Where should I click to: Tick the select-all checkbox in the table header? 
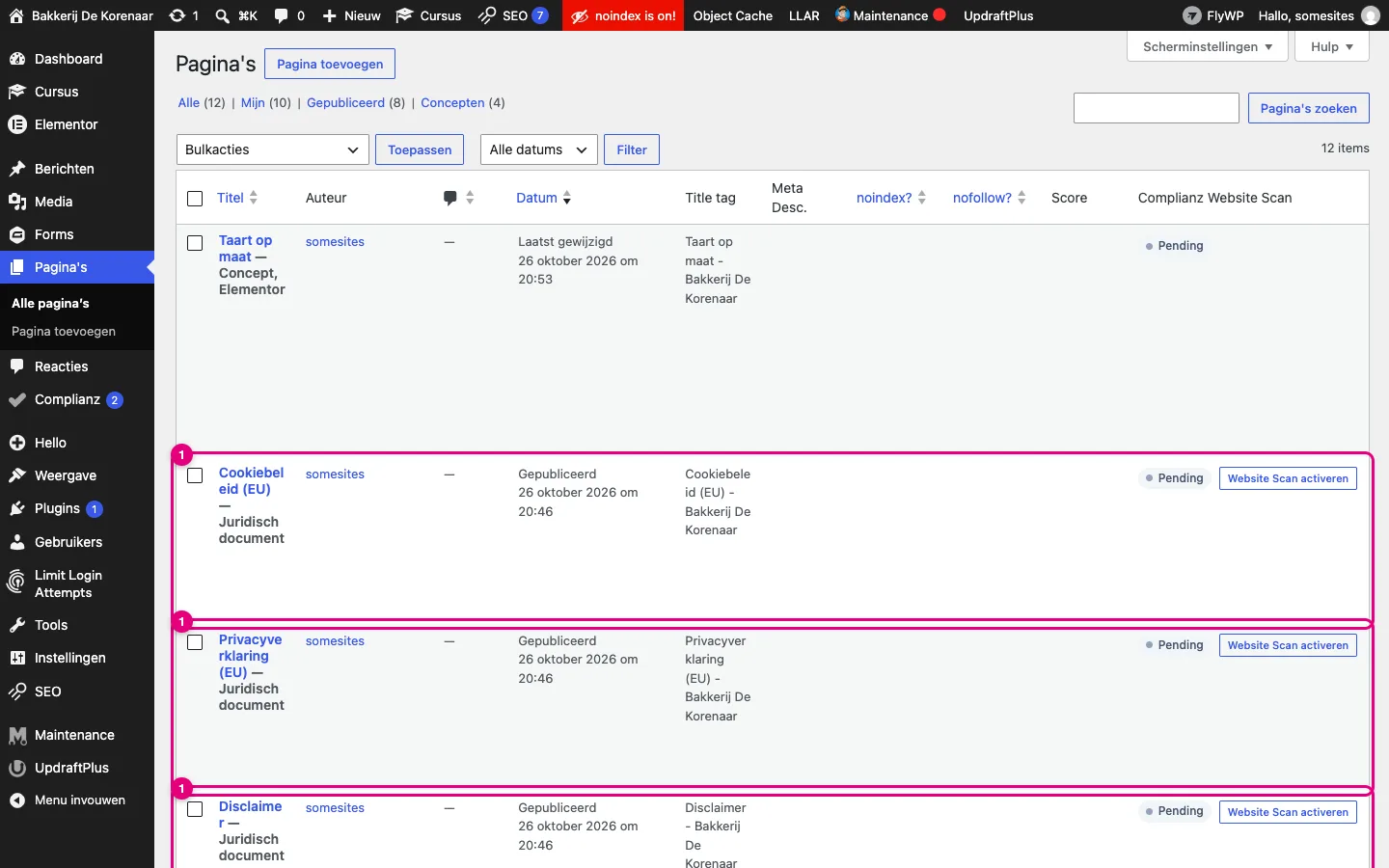[195, 198]
